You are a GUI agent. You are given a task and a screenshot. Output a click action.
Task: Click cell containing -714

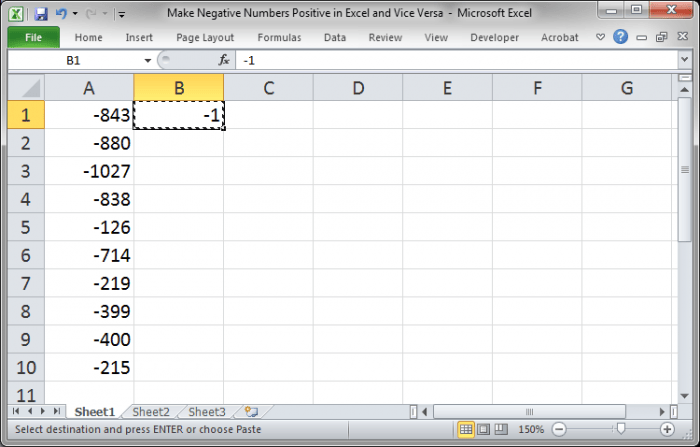point(89,255)
